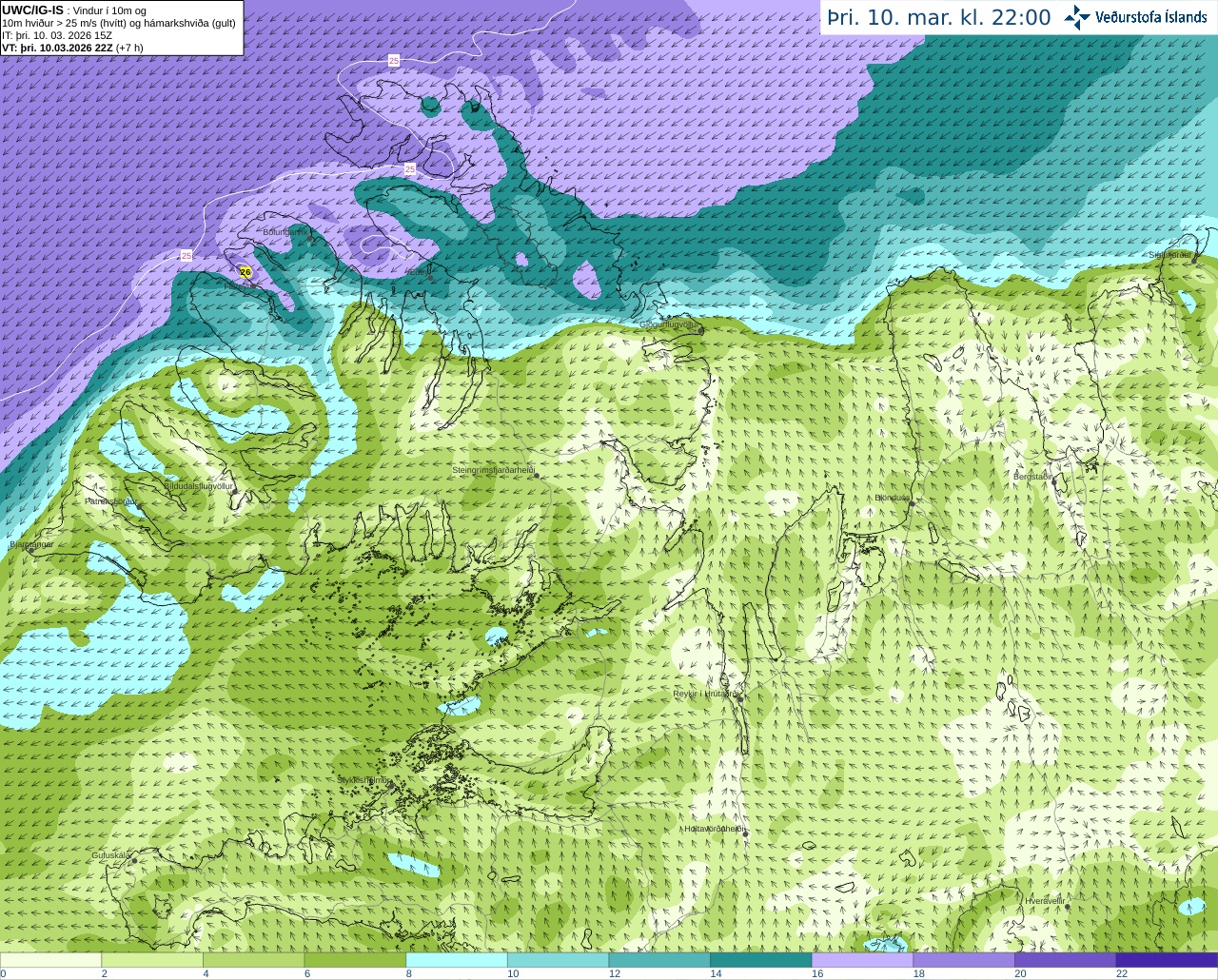Click the above 22 m/s dark indigo swatch

1168,960
